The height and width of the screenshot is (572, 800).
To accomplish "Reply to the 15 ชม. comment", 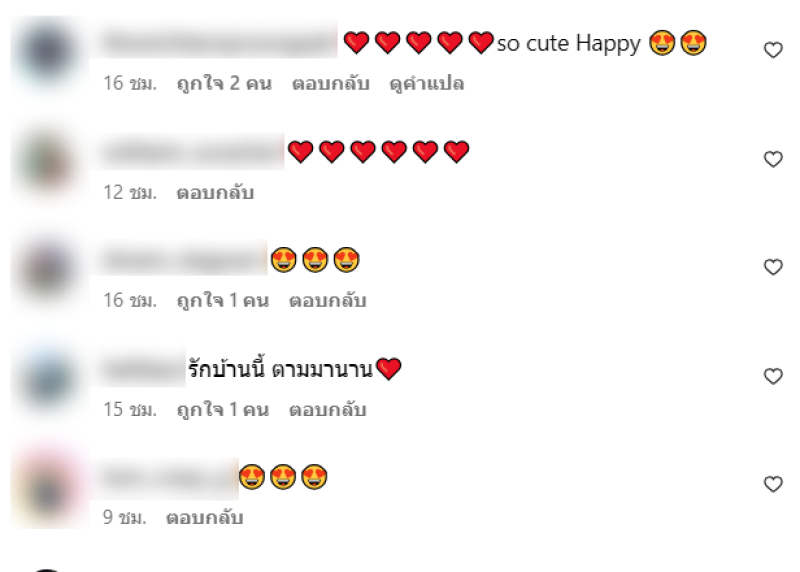I will (328, 409).
